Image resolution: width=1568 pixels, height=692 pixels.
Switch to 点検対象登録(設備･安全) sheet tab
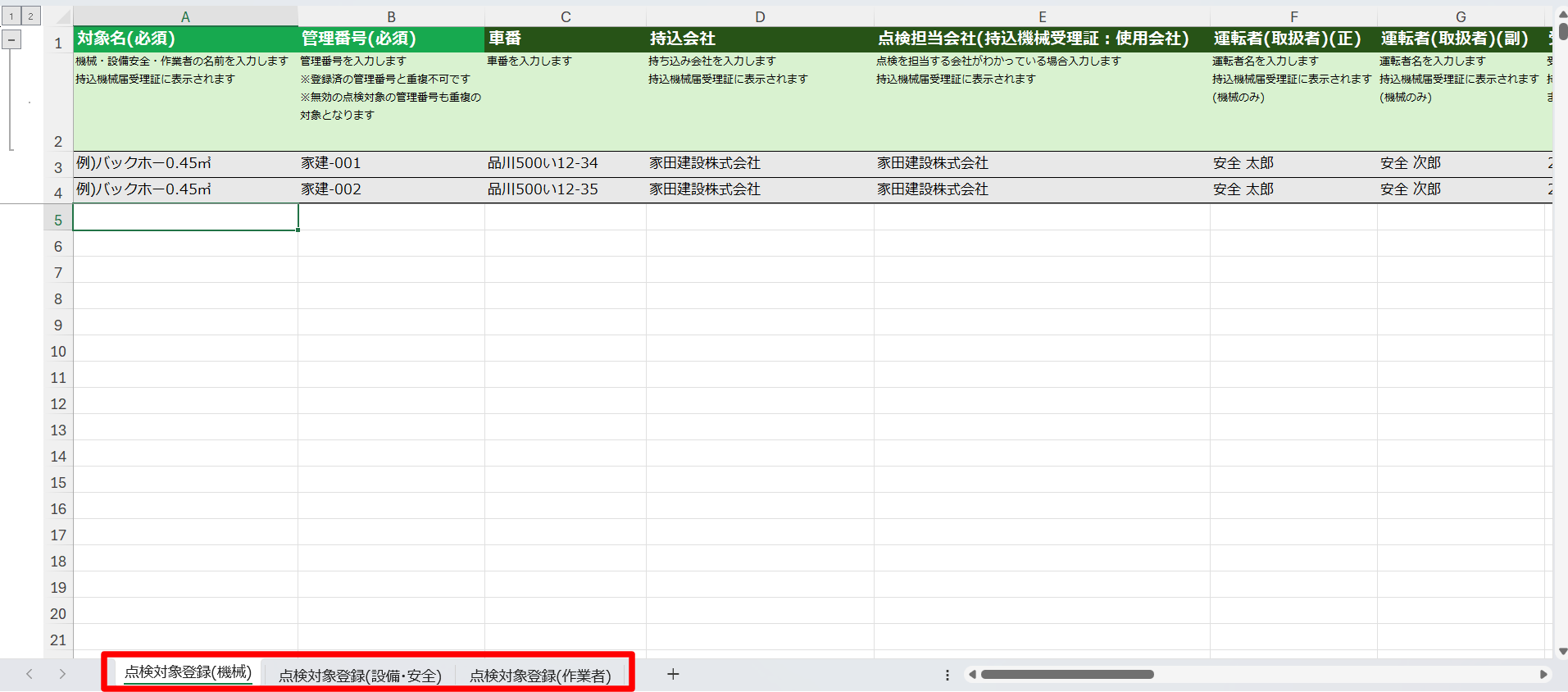pos(360,676)
